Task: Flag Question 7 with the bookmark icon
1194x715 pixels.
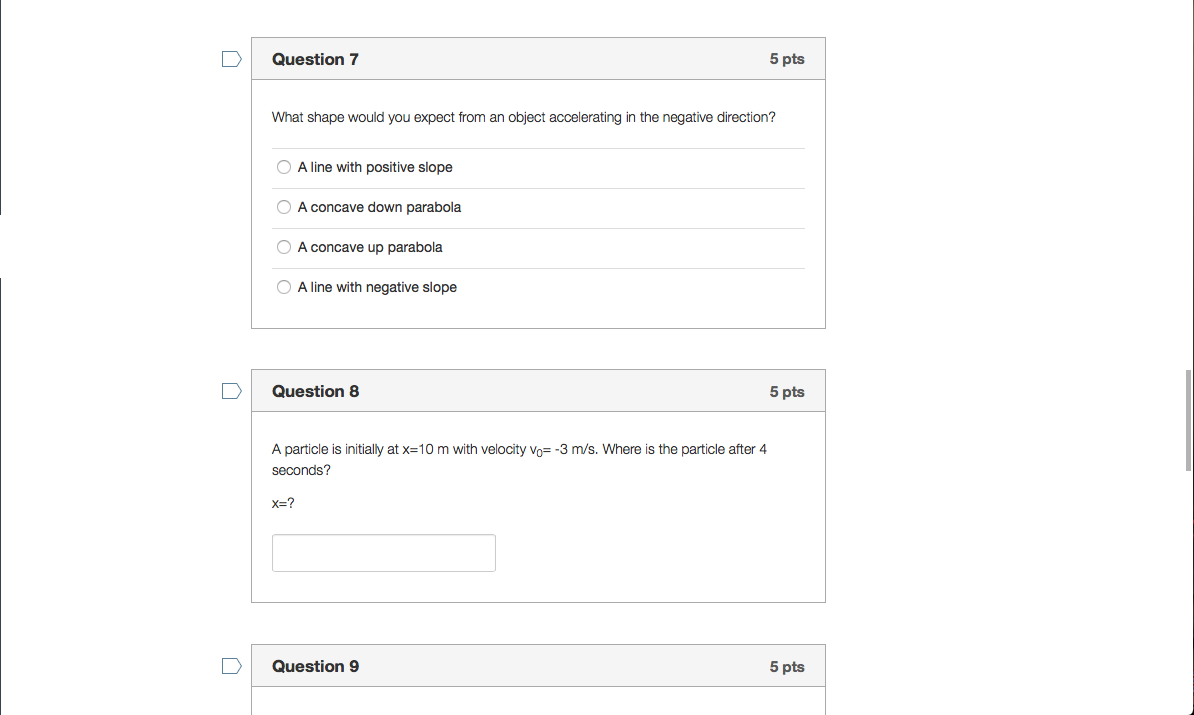Action: (231, 59)
